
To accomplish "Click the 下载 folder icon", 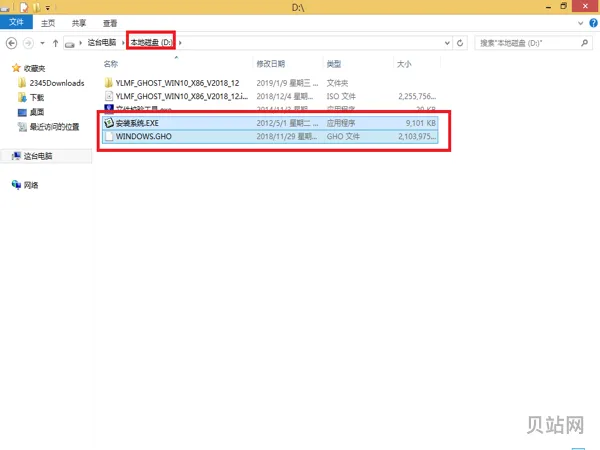I will [x=22, y=97].
